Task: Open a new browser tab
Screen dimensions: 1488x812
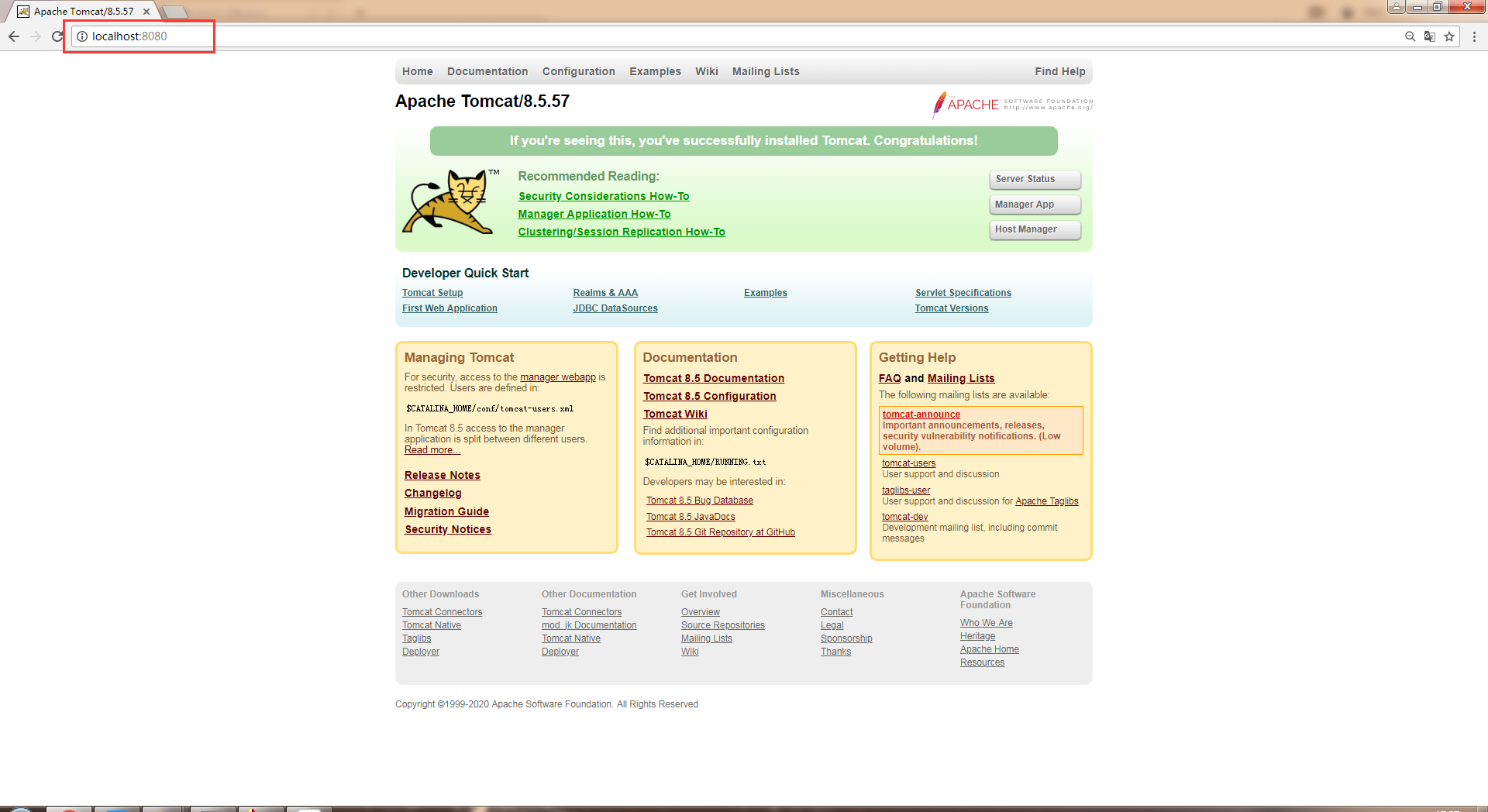Action: (x=175, y=12)
